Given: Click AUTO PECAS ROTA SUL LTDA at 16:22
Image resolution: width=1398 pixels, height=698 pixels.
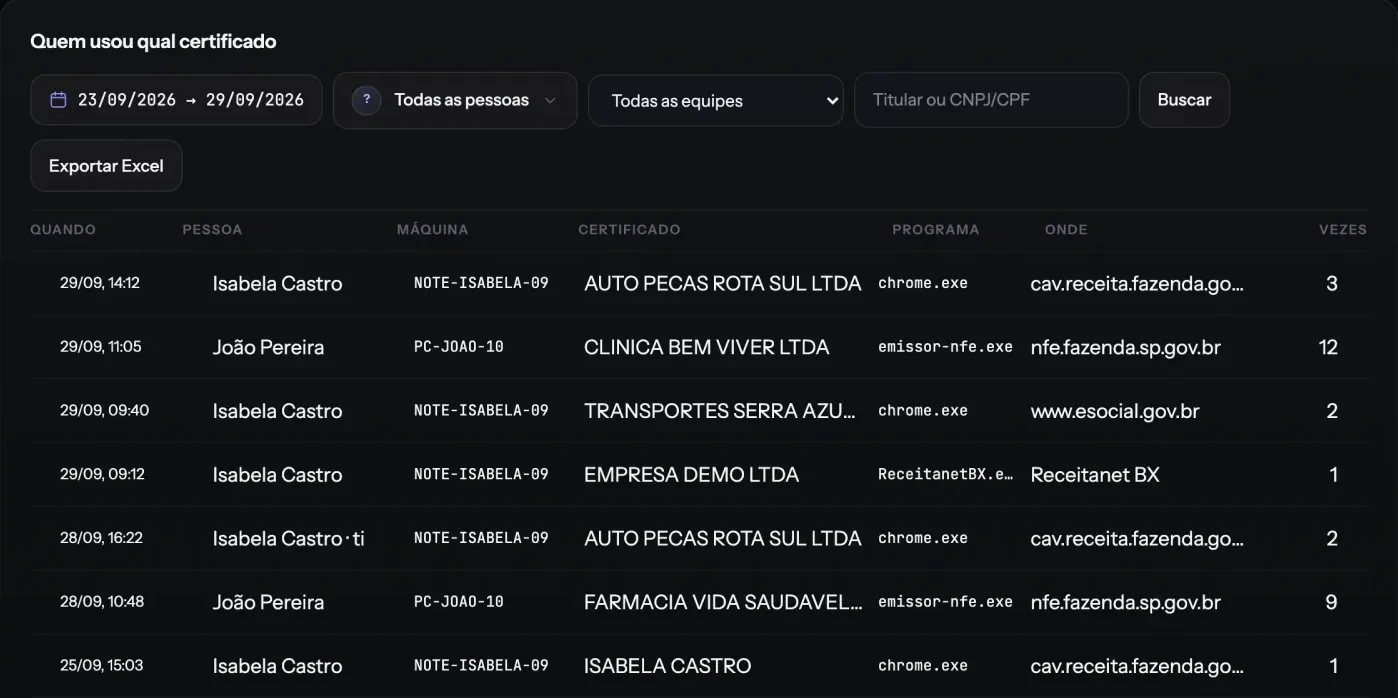Looking at the screenshot, I should pyautogui.click(x=722, y=539).
